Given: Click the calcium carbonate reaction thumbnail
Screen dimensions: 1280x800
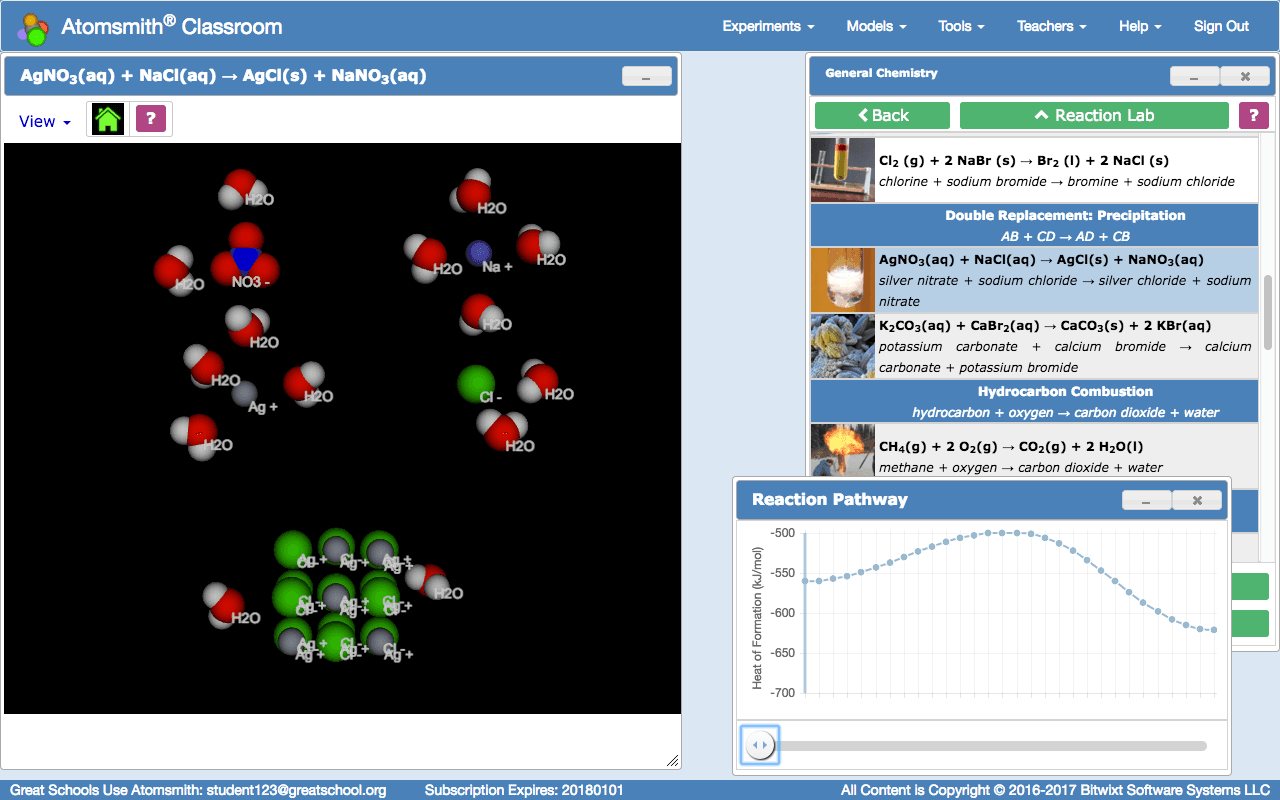Looking at the screenshot, I should [843, 346].
